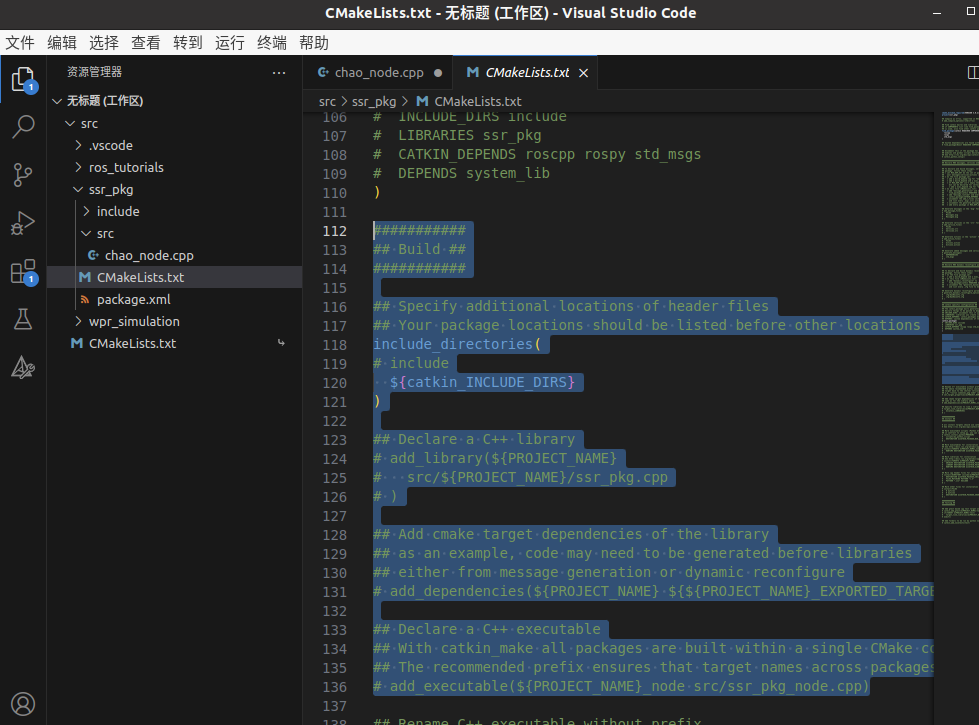Open the 查看 menu
979x725 pixels.
[145, 42]
